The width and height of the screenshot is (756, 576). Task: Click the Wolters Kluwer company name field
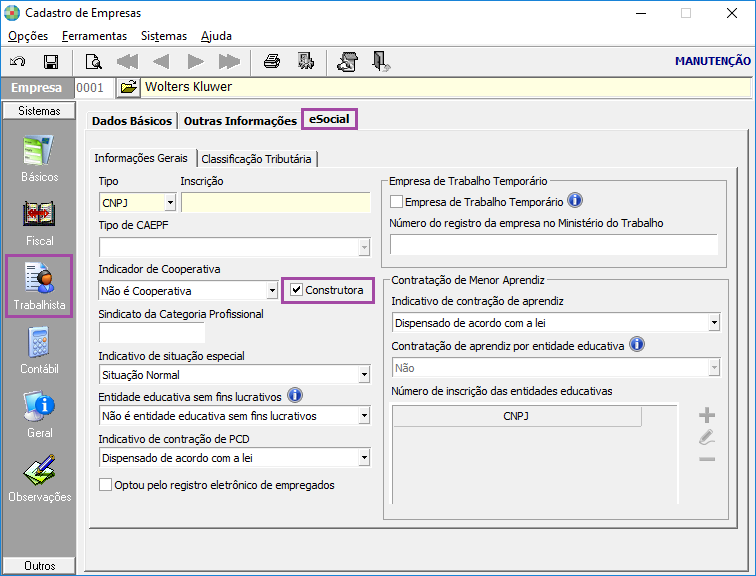click(x=446, y=87)
